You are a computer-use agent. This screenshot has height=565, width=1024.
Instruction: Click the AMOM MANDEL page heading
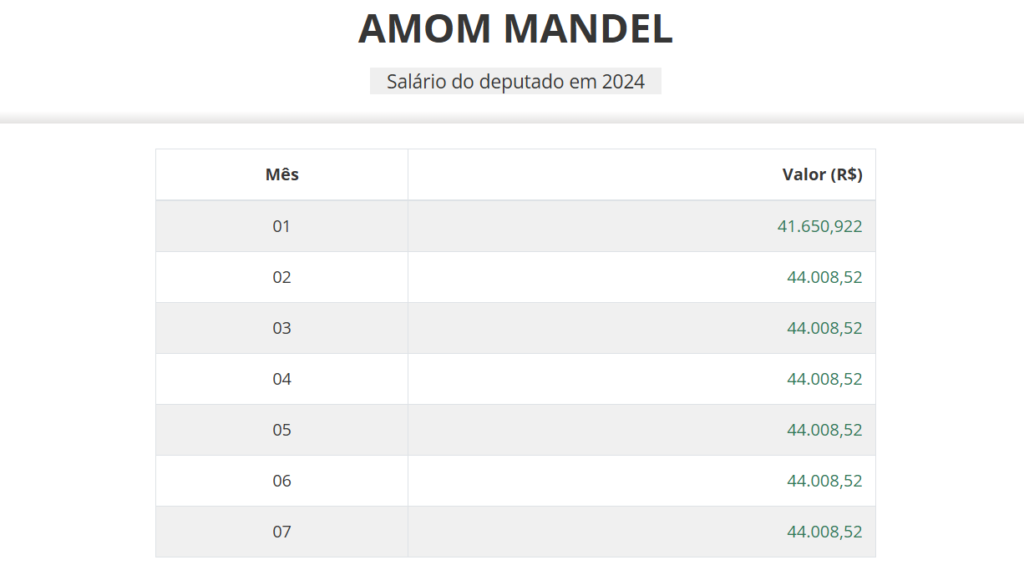coord(515,29)
